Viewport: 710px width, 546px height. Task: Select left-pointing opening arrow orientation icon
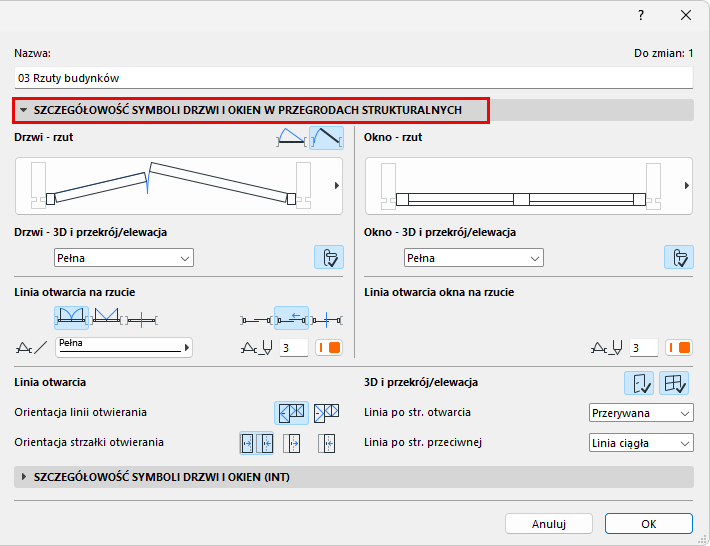(x=326, y=443)
